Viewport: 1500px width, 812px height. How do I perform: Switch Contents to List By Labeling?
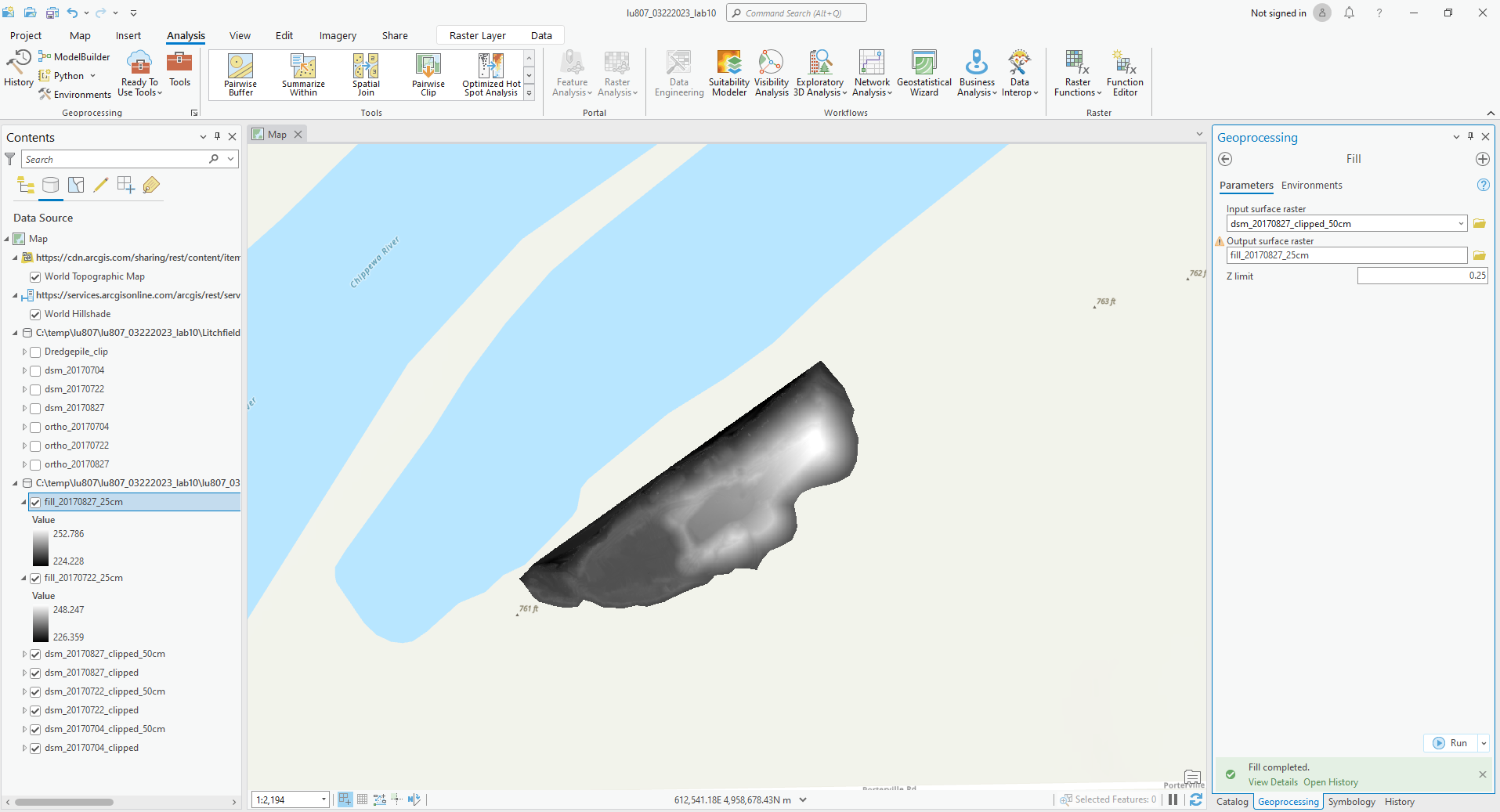[151, 186]
